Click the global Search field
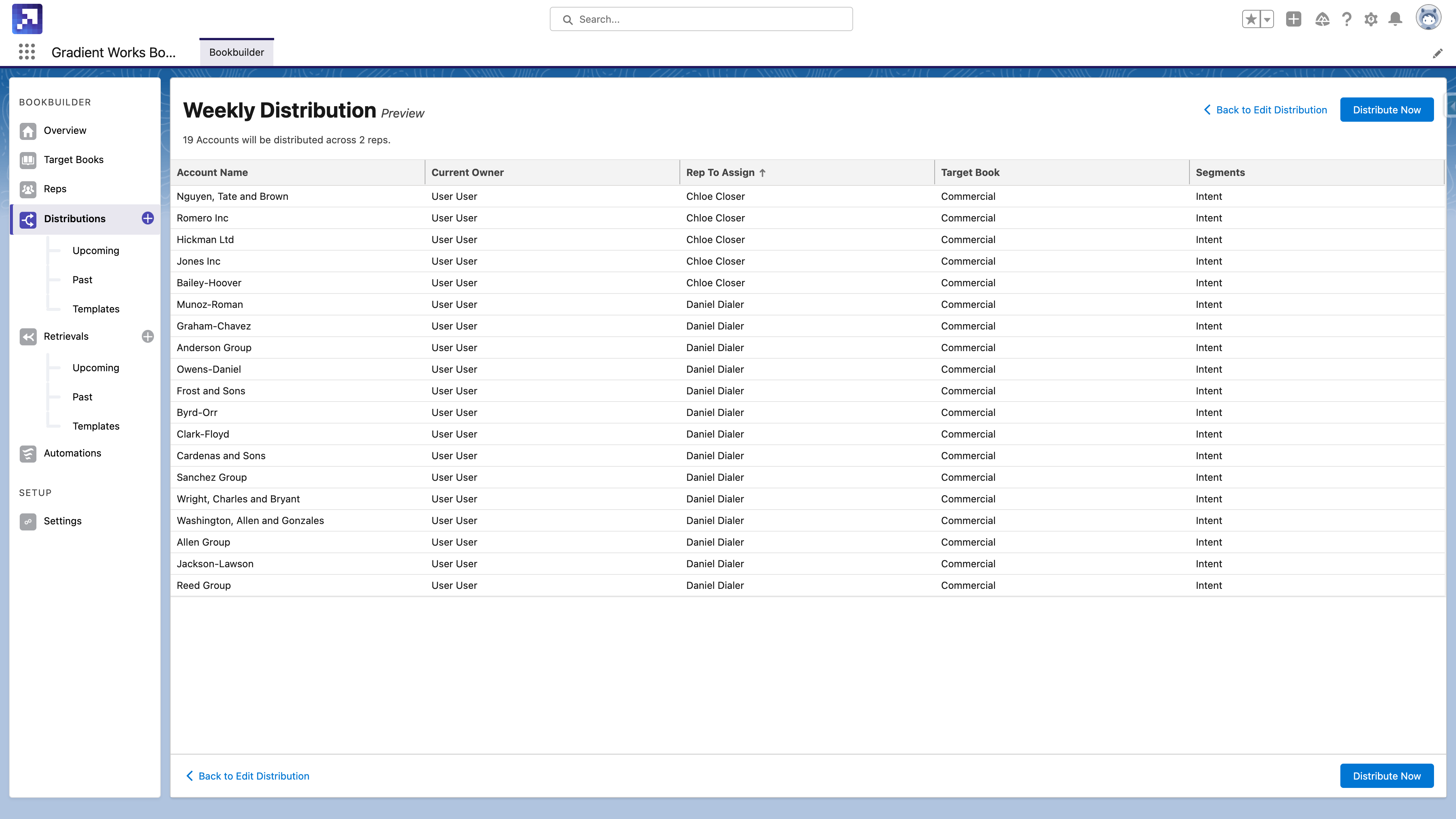 pyautogui.click(x=701, y=19)
